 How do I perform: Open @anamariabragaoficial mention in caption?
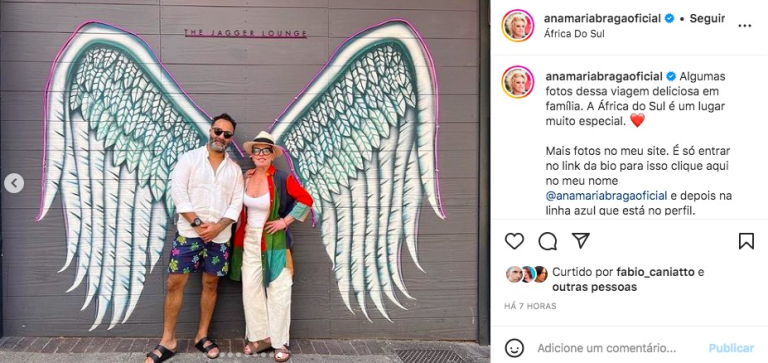606,195
